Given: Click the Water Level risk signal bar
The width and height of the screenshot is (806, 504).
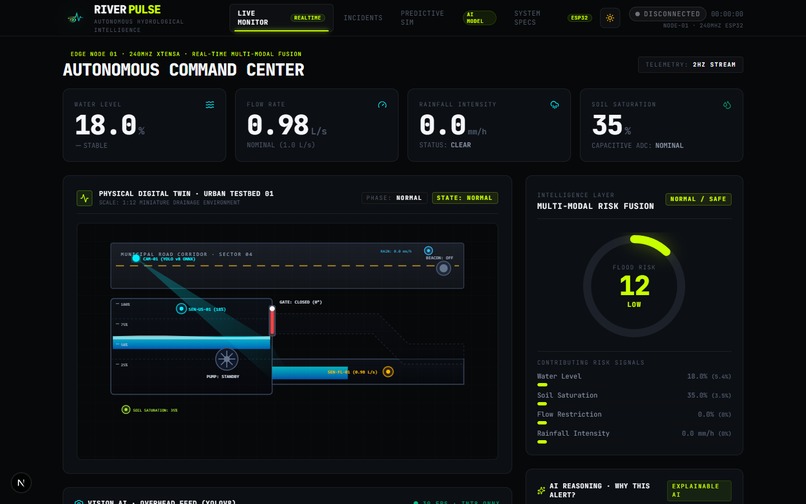Looking at the screenshot, I should [x=542, y=385].
